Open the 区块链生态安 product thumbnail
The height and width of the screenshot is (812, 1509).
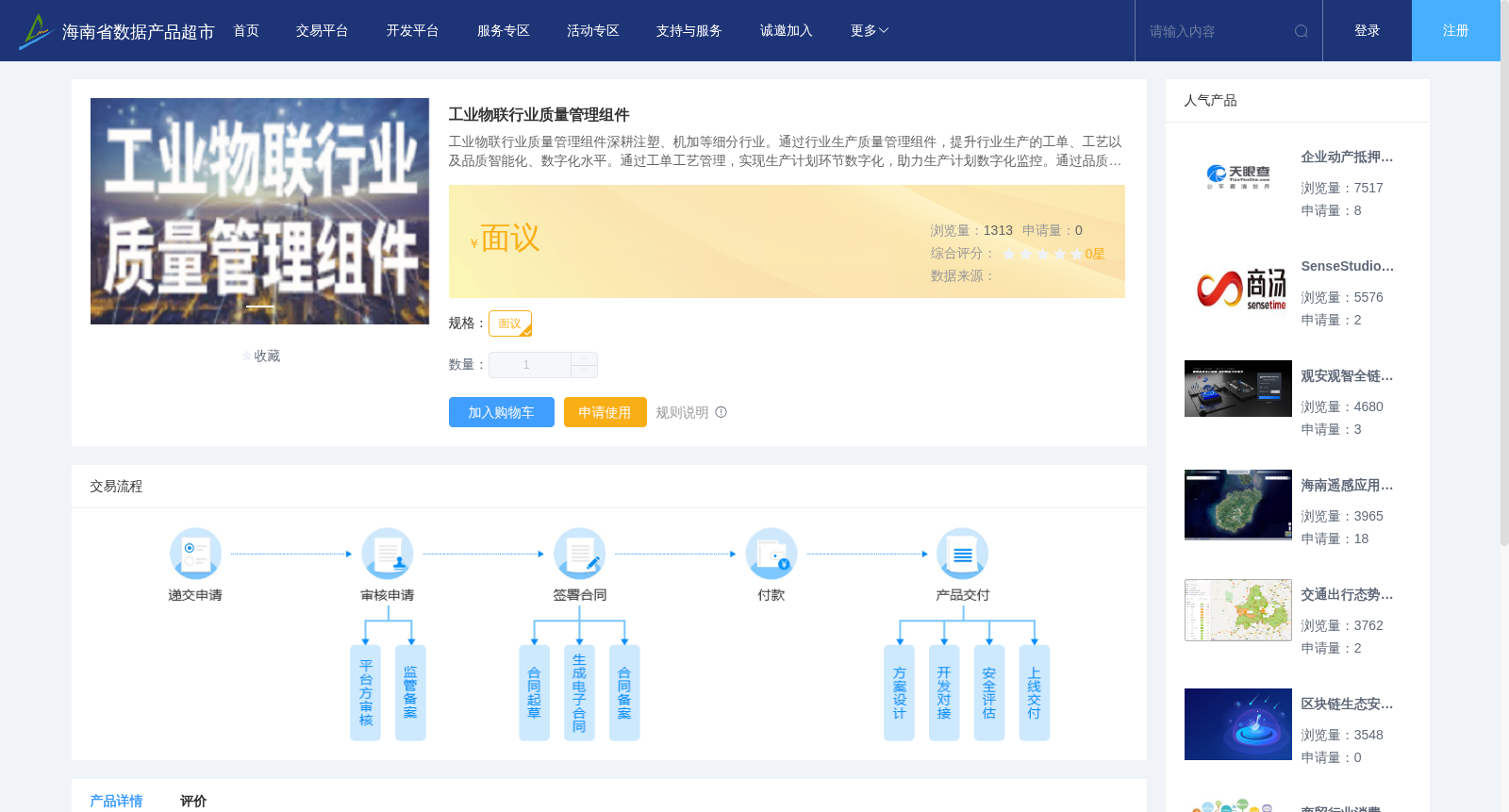pos(1238,724)
